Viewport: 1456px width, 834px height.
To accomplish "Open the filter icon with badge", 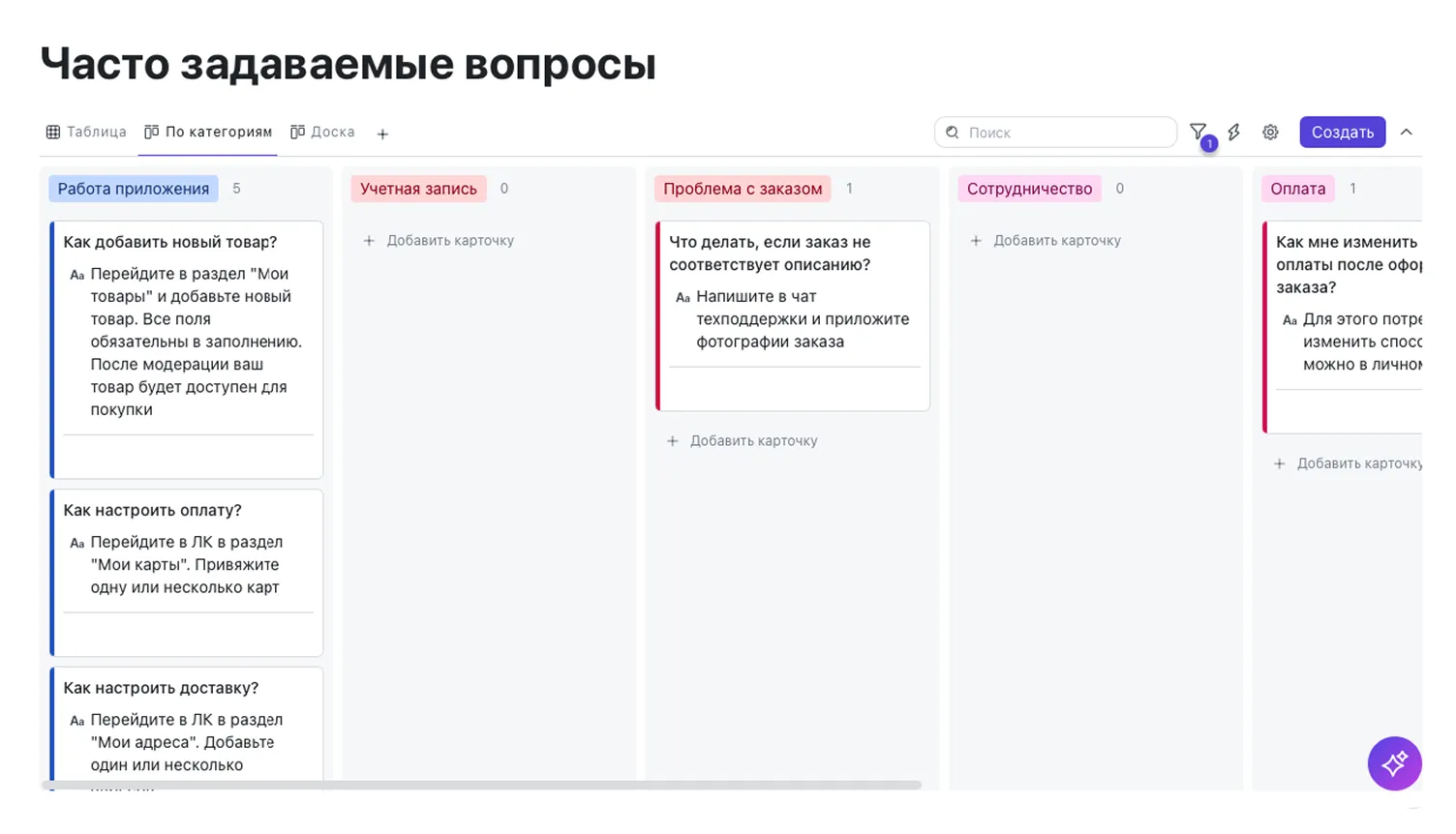I will click(1198, 133).
